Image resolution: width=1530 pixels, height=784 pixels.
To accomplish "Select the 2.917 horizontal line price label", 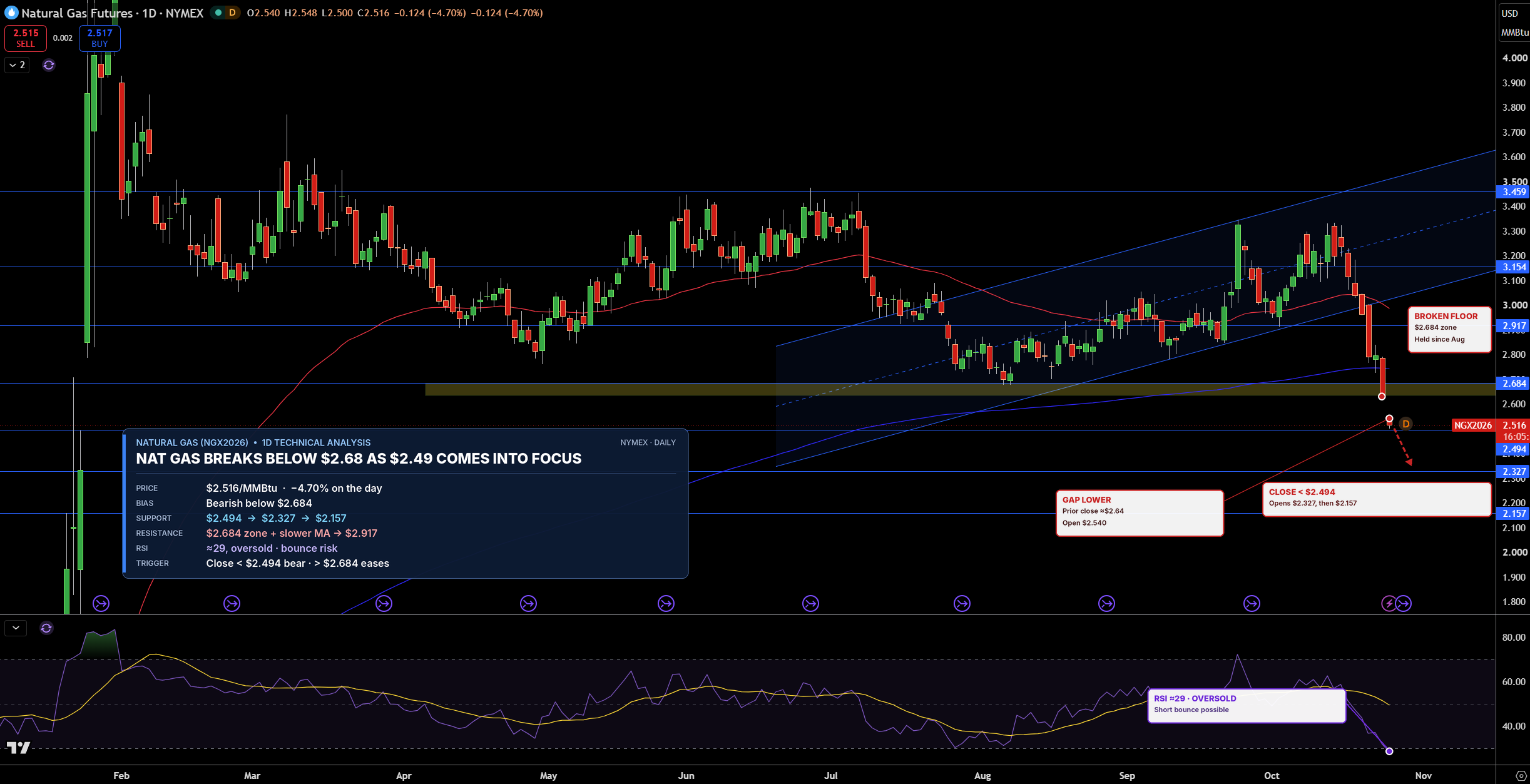I will (1514, 326).
